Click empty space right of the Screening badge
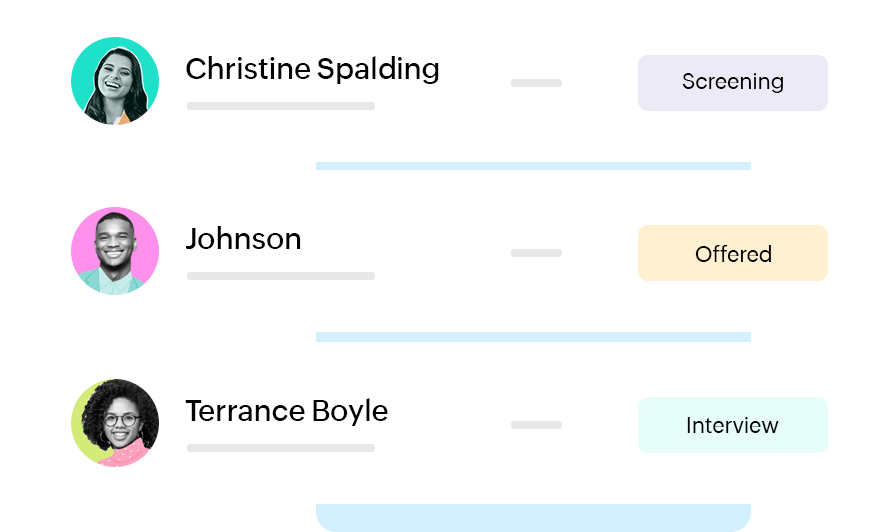The height and width of the screenshot is (532, 894). coord(860,82)
